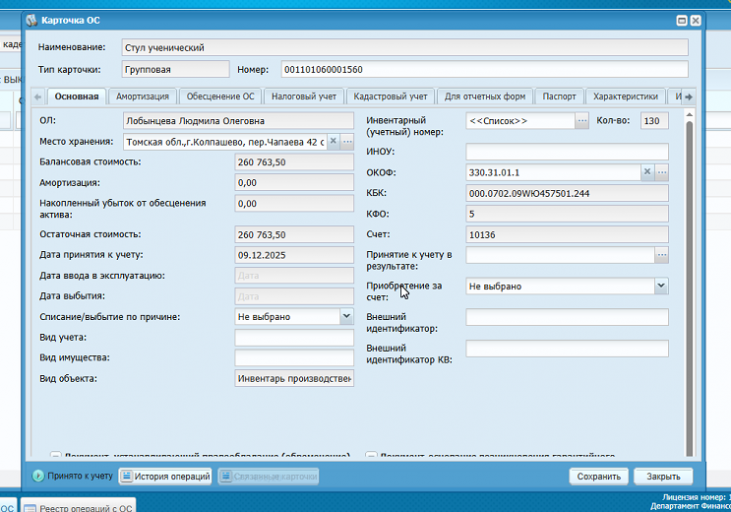Clear the ОКОФ value with its X icon

(647, 172)
